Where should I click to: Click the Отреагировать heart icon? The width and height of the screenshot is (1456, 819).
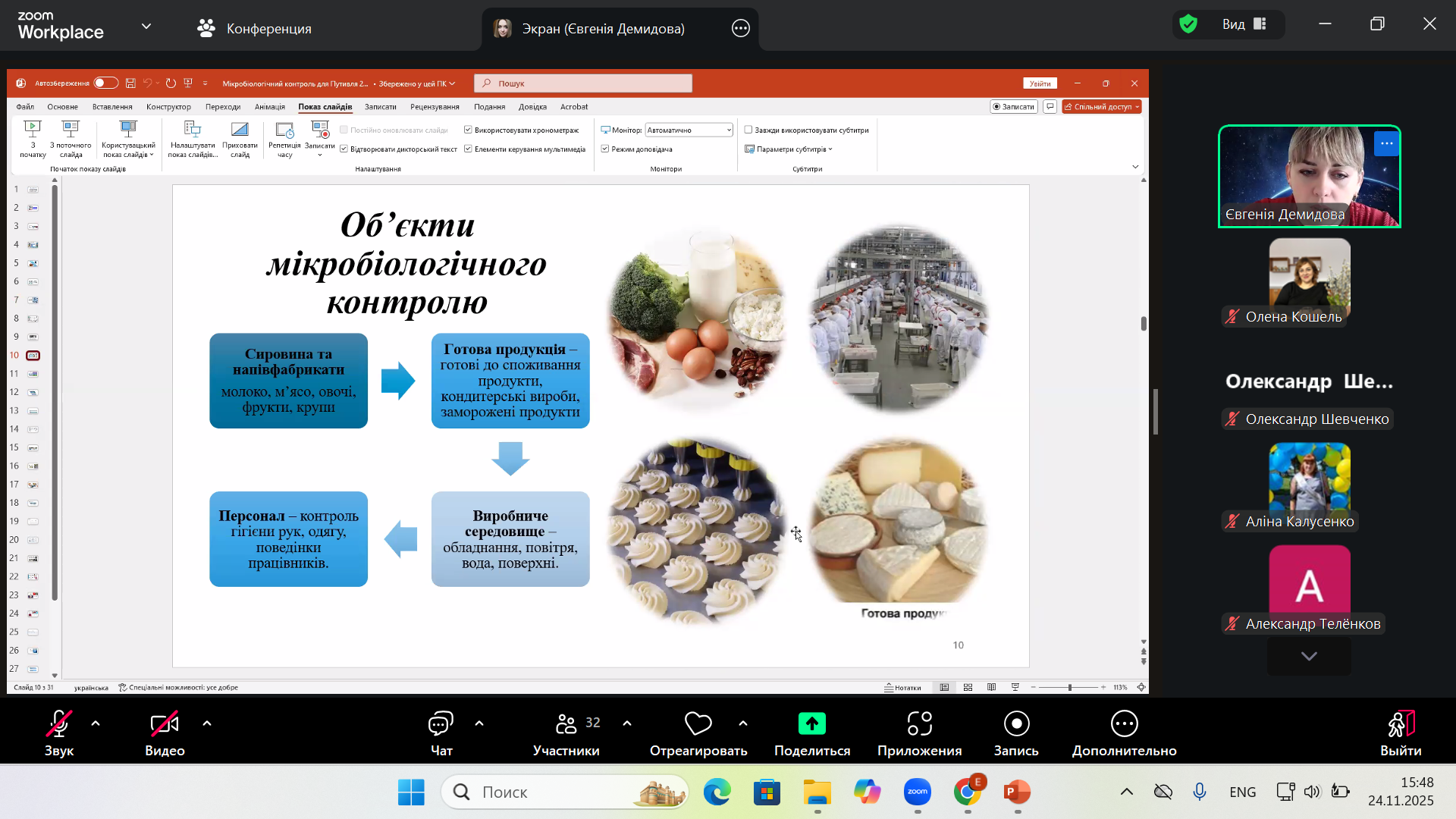[698, 724]
